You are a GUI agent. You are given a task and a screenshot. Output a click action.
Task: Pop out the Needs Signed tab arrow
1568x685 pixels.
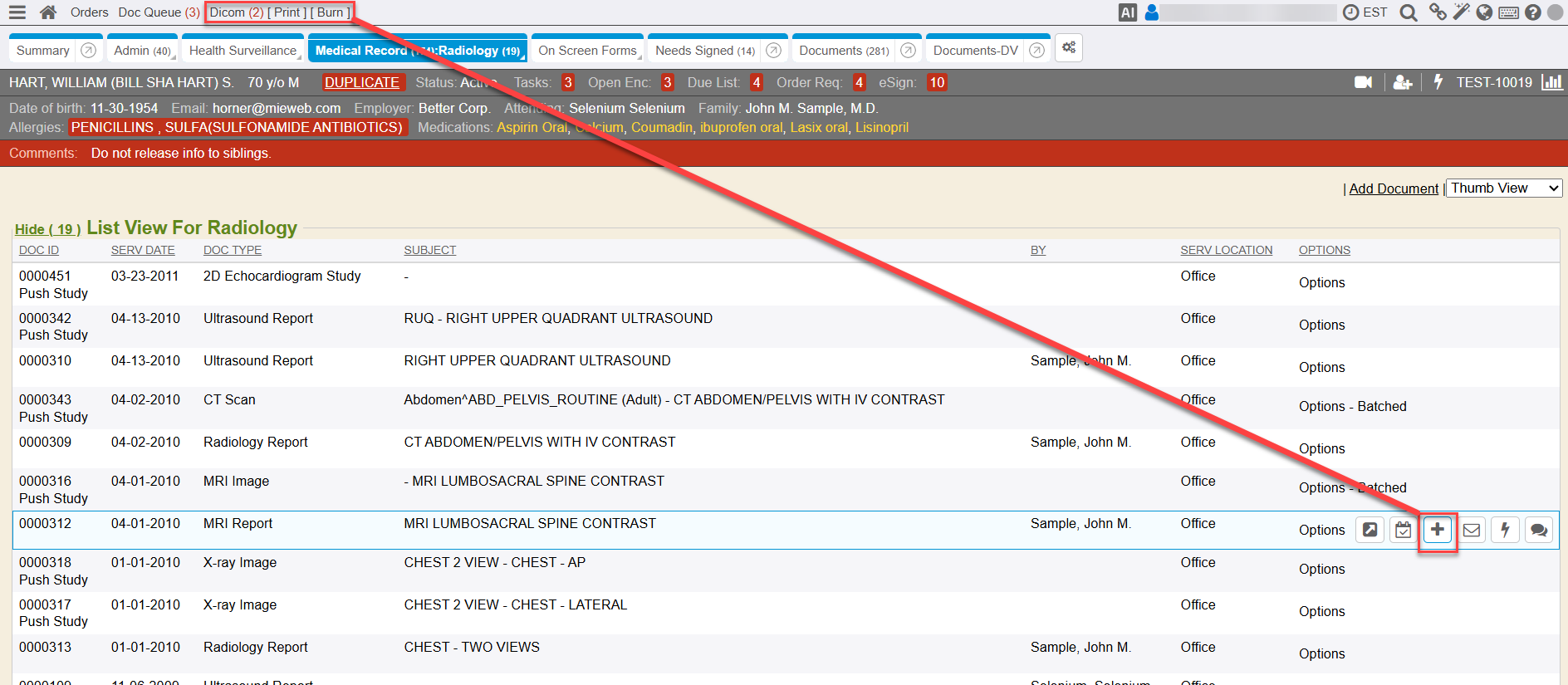[773, 51]
